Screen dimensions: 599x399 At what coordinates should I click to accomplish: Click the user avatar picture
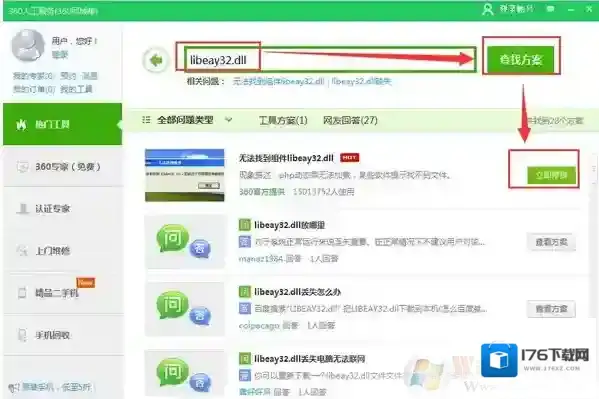(28, 45)
